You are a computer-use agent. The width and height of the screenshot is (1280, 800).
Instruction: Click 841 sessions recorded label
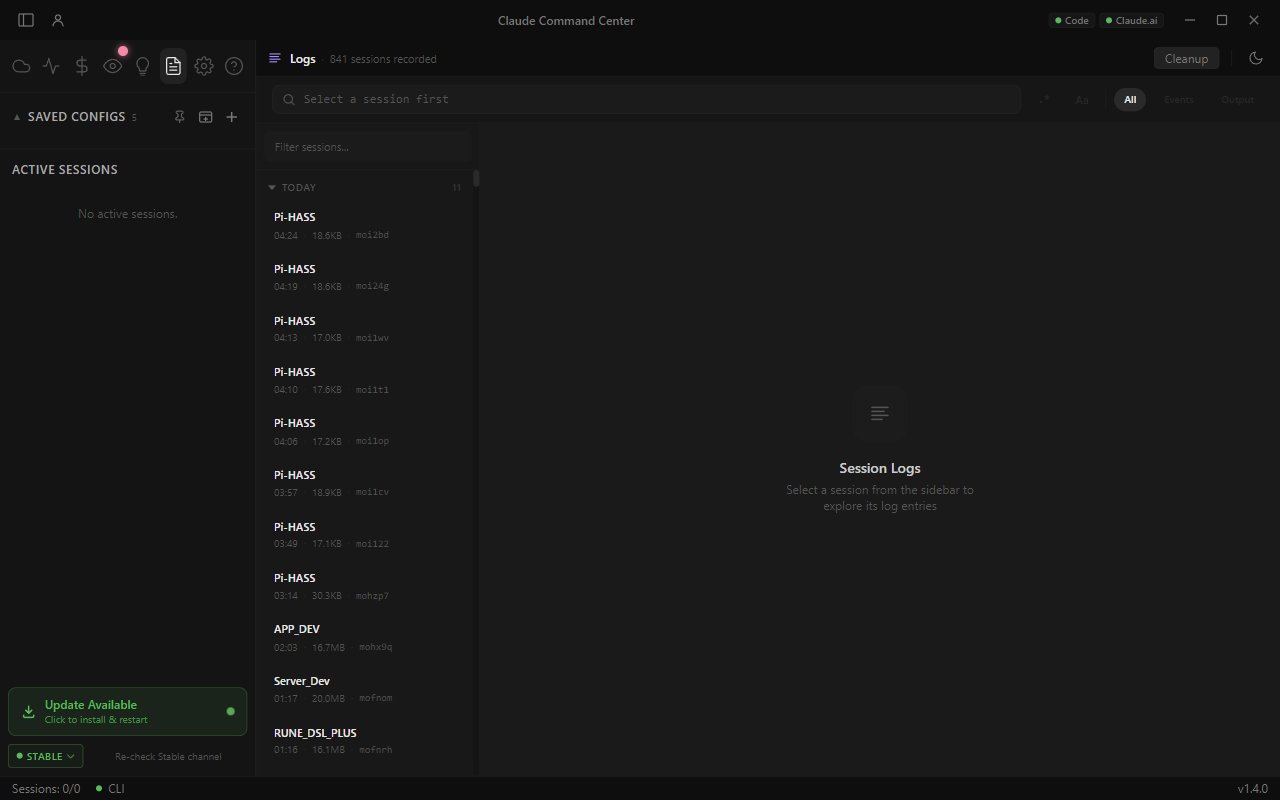[x=383, y=59]
